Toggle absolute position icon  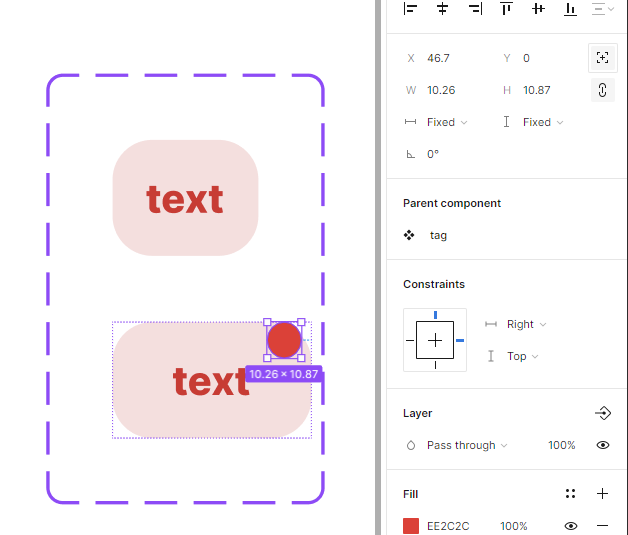tap(602, 58)
